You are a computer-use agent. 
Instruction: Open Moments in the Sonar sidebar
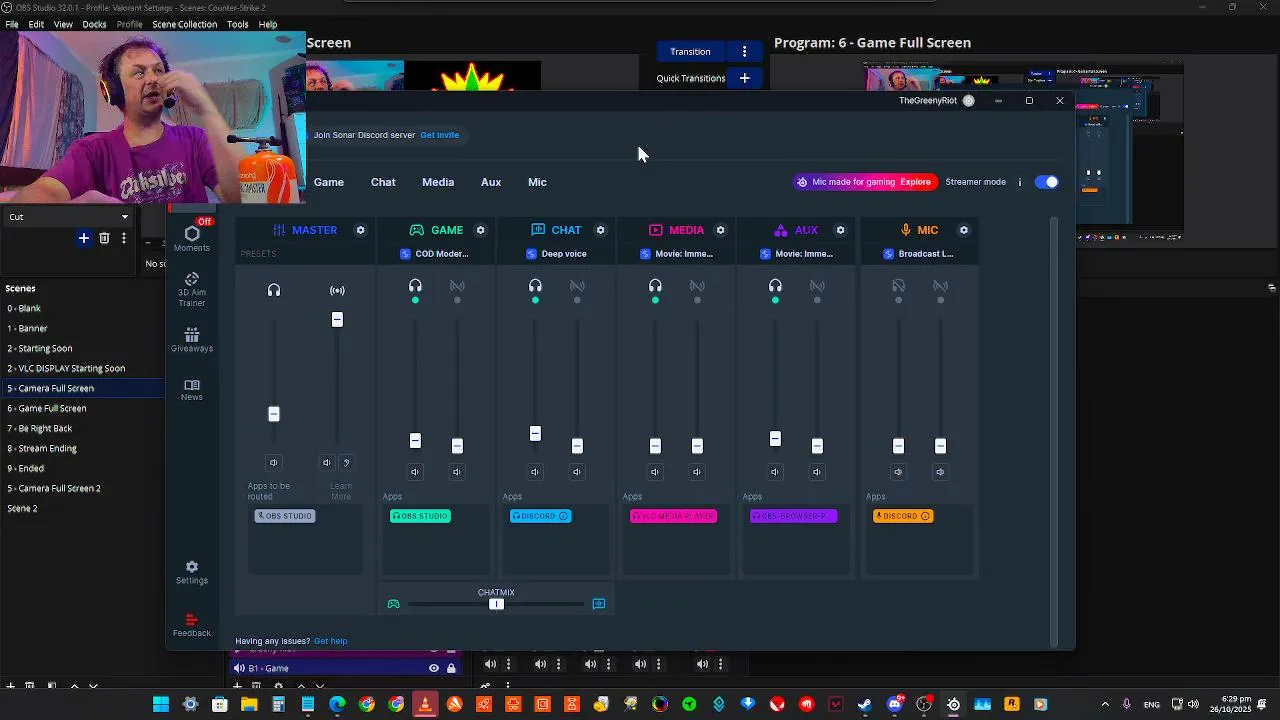[192, 239]
